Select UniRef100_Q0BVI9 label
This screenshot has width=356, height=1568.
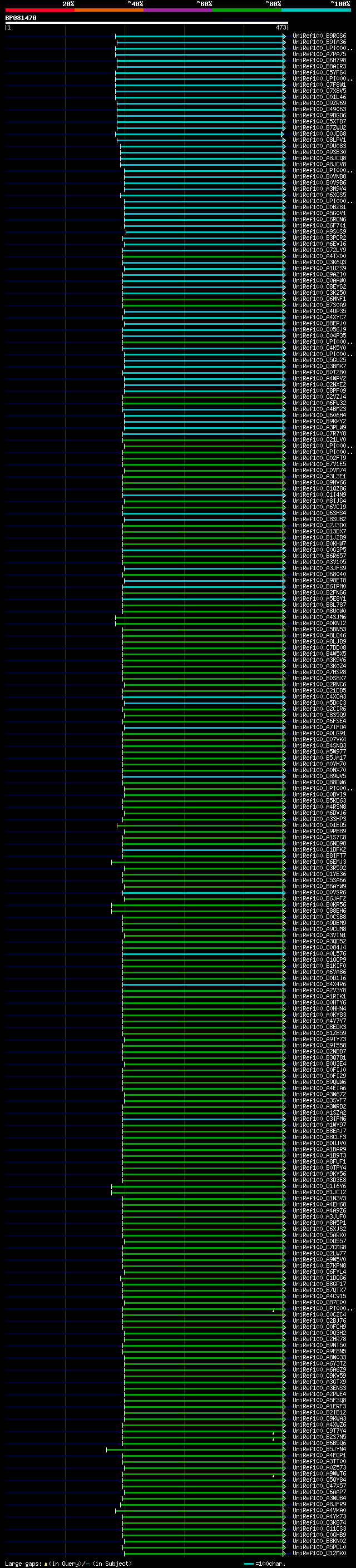[319, 794]
